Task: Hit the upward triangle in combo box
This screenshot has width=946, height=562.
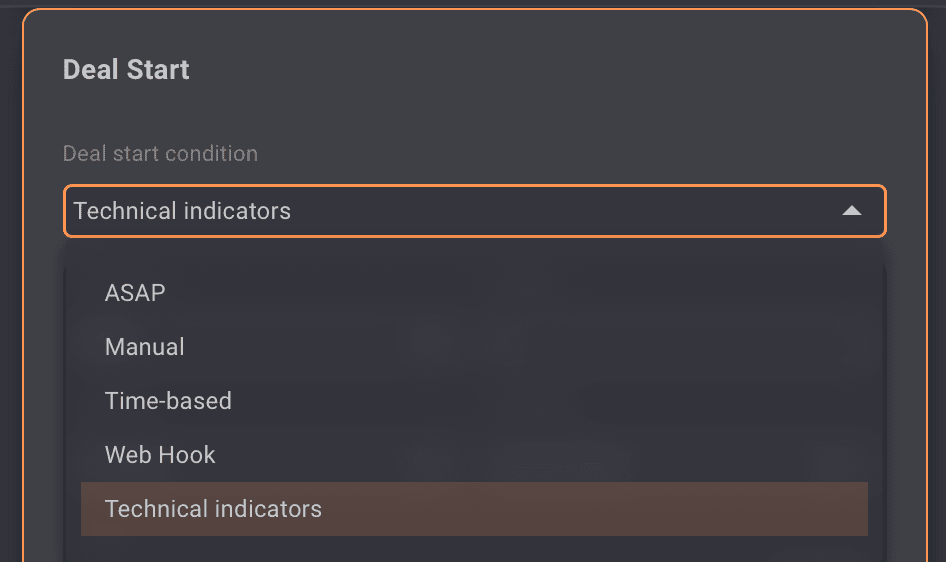Action: pos(851,211)
